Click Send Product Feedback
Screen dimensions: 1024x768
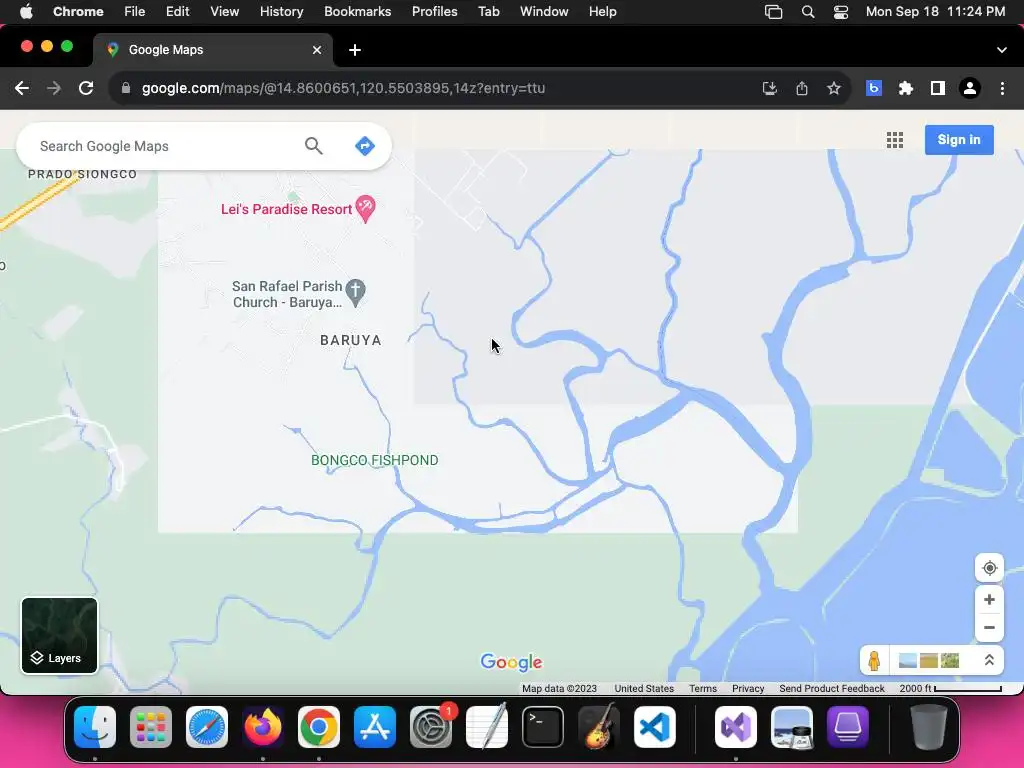831,688
